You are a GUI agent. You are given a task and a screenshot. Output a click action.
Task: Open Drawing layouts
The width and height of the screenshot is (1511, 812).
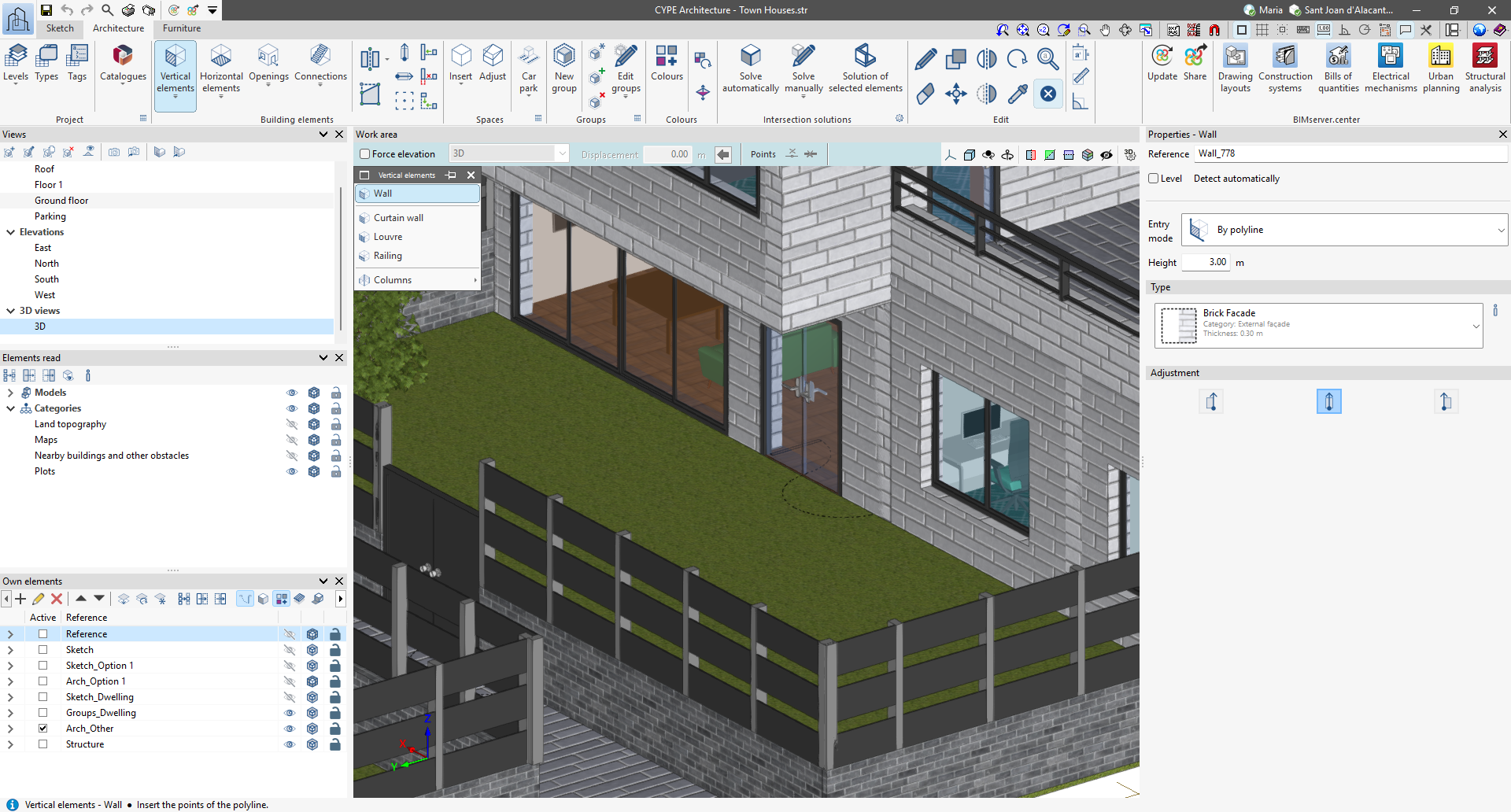1236,70
